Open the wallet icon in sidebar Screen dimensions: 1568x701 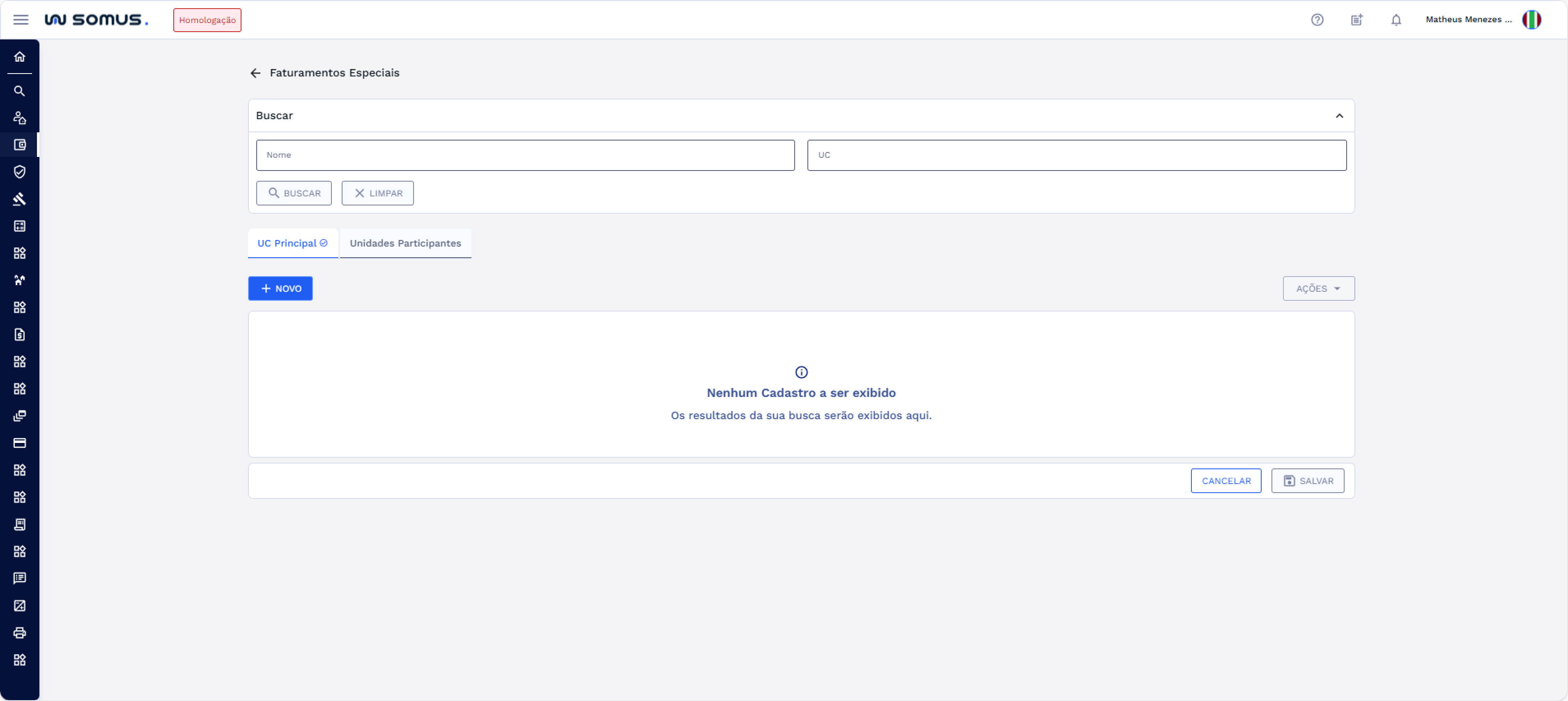19,145
